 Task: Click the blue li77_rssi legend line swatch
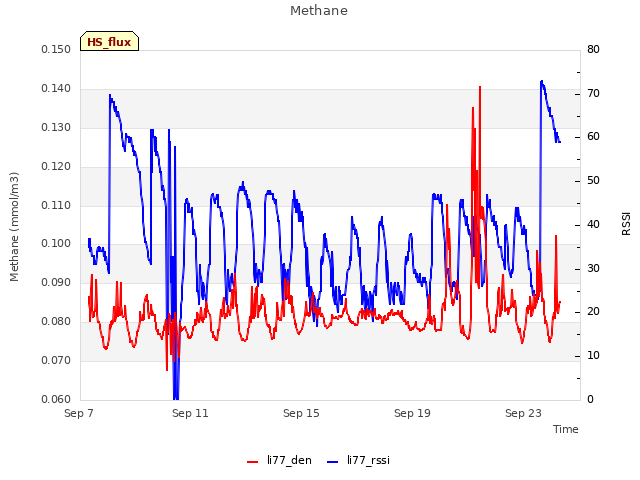(333, 462)
